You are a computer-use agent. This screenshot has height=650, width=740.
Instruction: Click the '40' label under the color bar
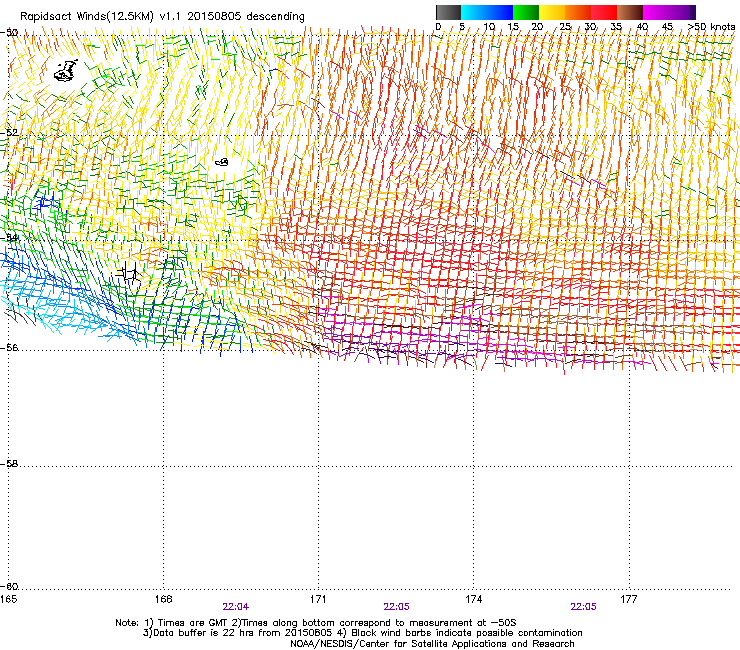pos(642,27)
